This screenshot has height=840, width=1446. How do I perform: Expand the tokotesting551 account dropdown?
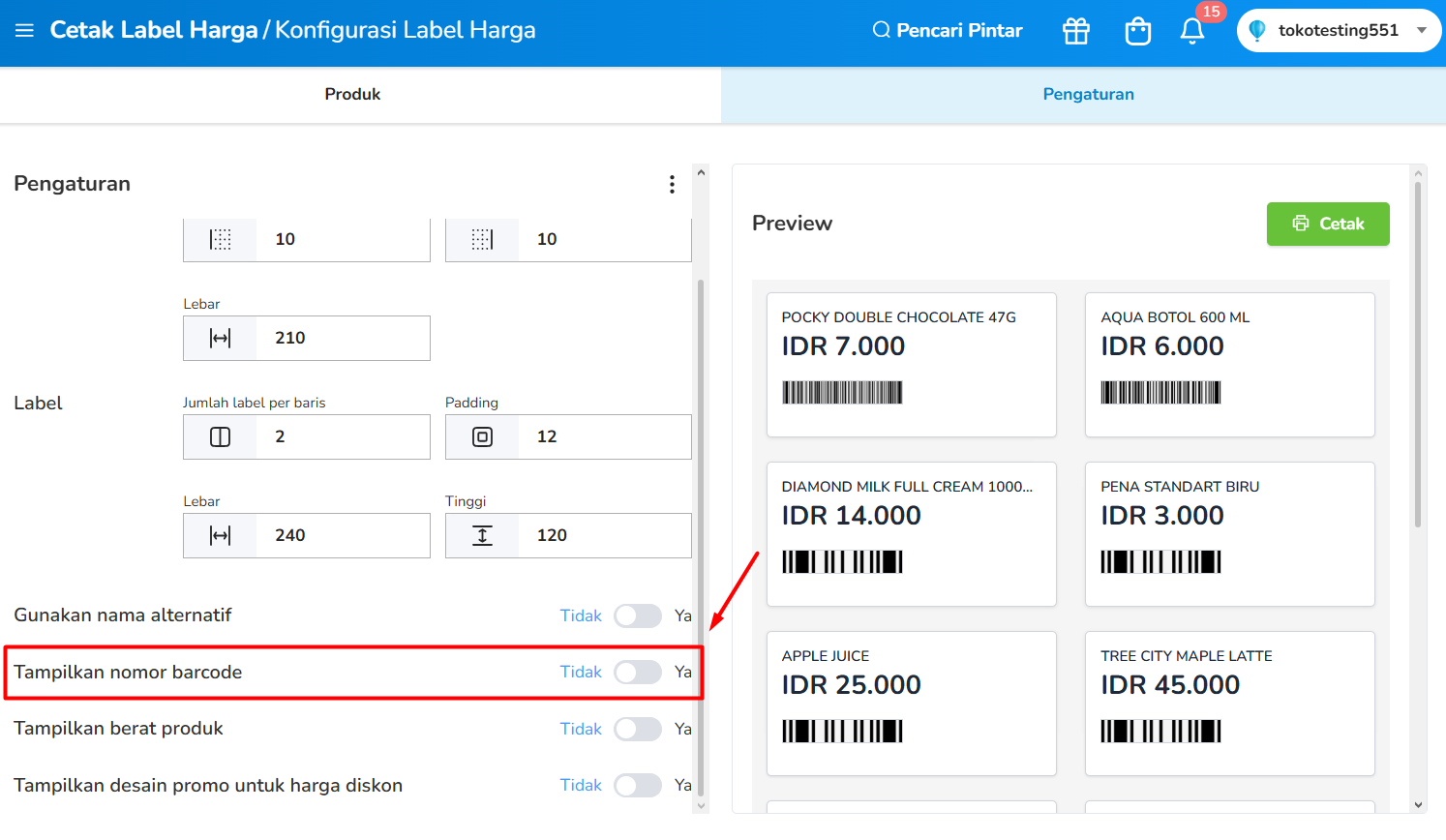[x=1422, y=30]
